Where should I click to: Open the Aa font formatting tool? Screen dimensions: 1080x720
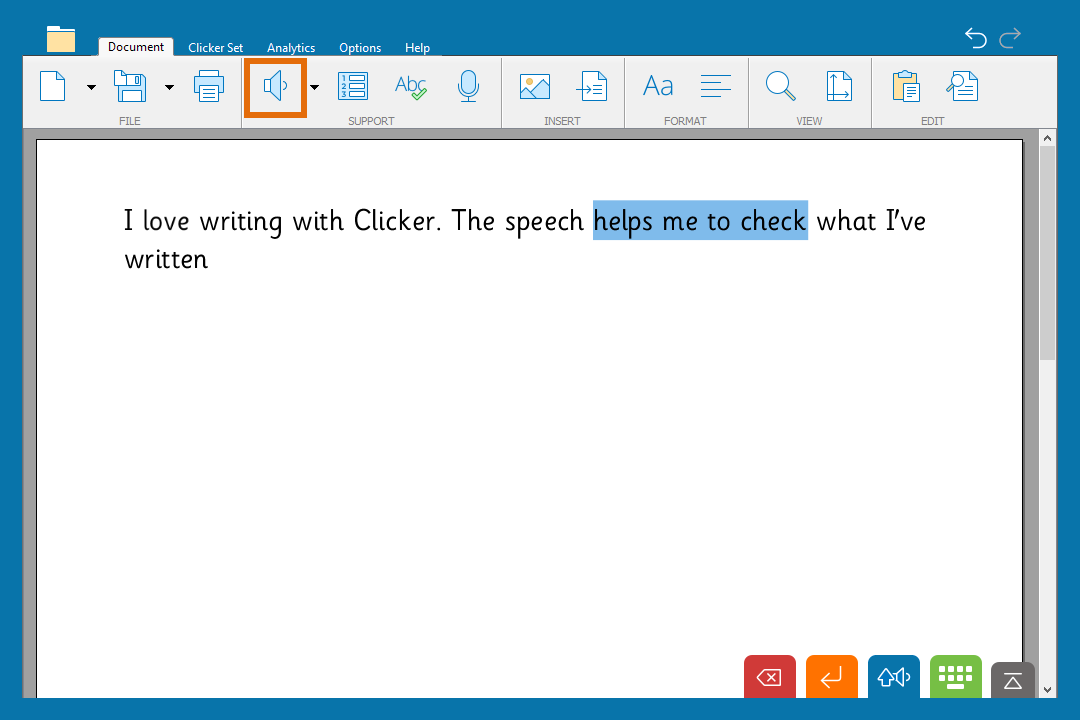[658, 87]
